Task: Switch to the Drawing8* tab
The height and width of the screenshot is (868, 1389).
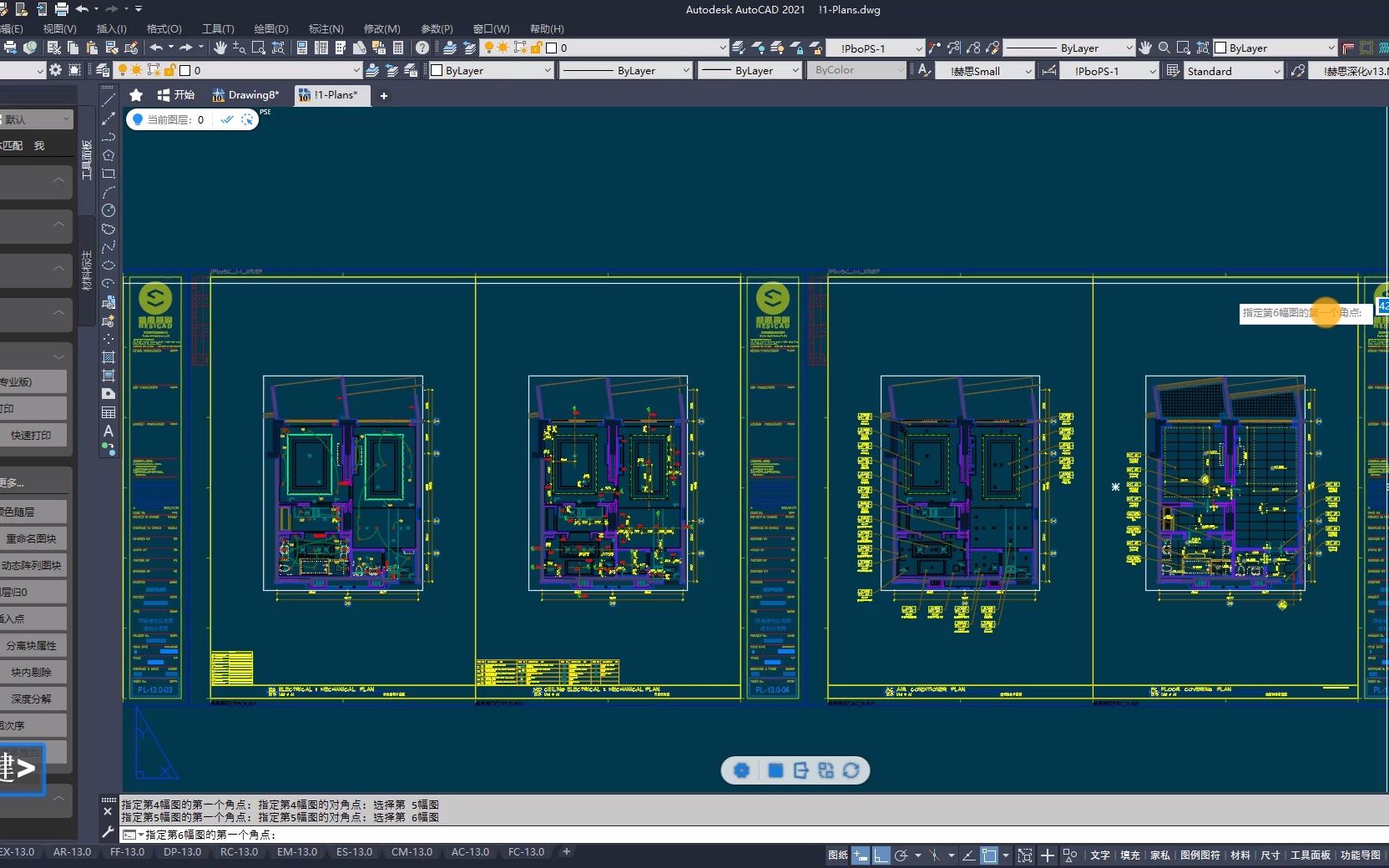Action: [246, 95]
